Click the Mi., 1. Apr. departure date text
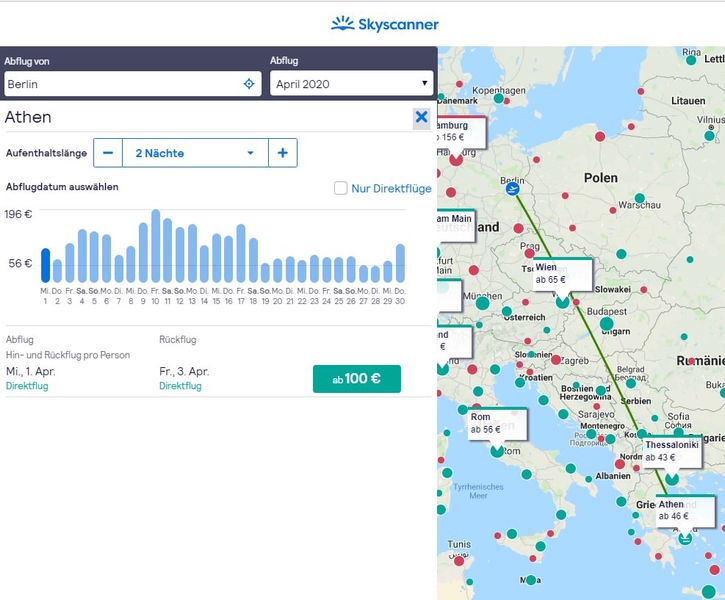The width and height of the screenshot is (725, 600). (31, 371)
